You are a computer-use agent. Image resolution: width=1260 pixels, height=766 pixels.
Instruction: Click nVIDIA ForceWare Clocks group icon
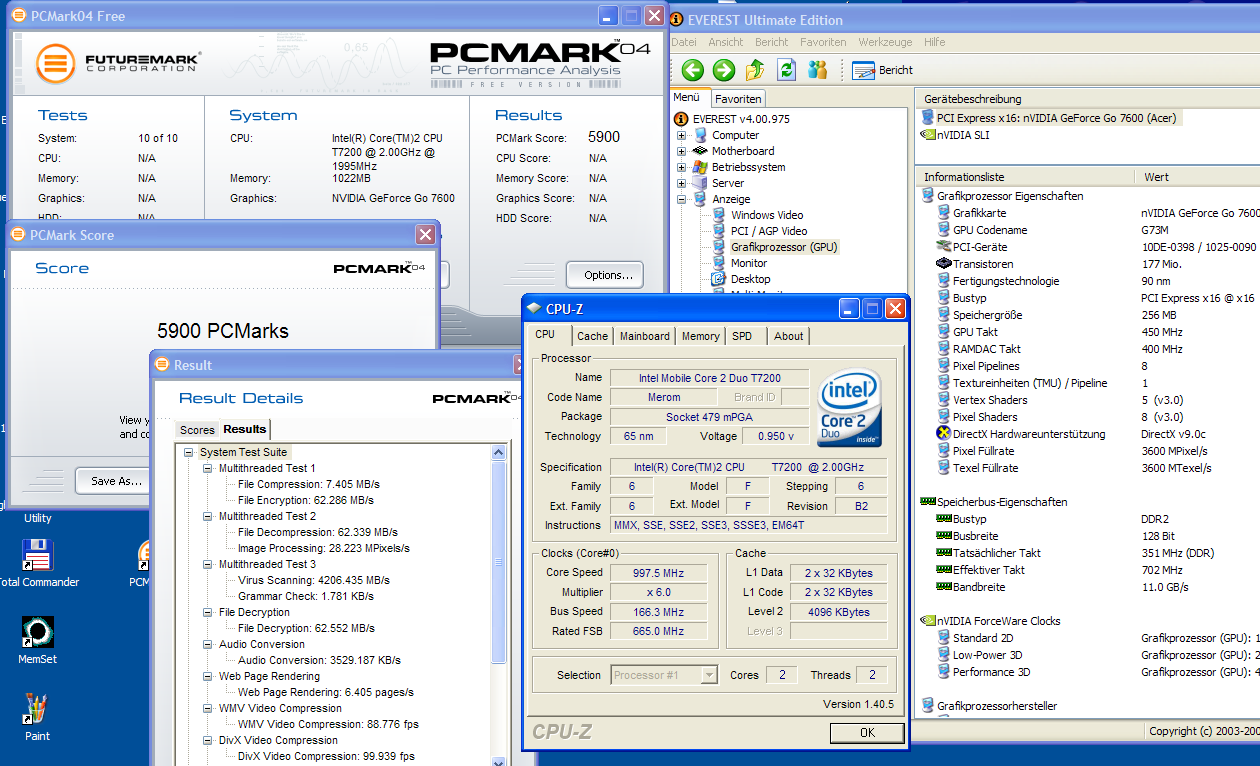[927, 621]
